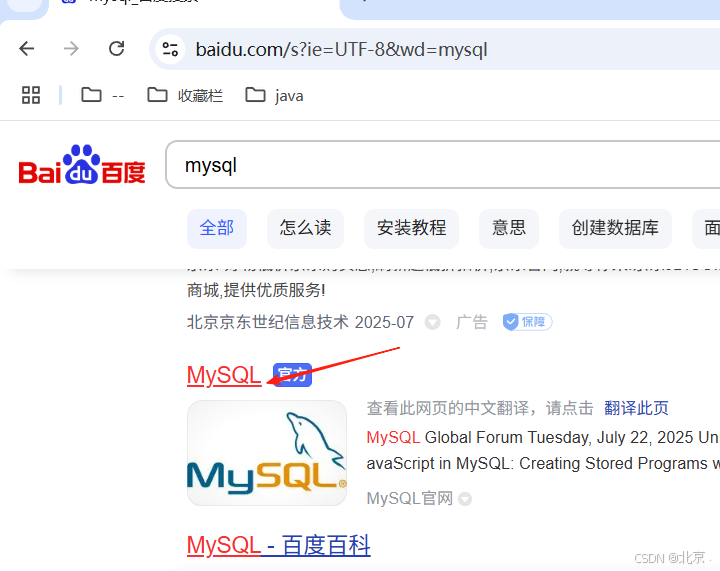Expand dropdown arrow beside MySQL官网
This screenshot has height=571, width=720.
click(x=465, y=499)
